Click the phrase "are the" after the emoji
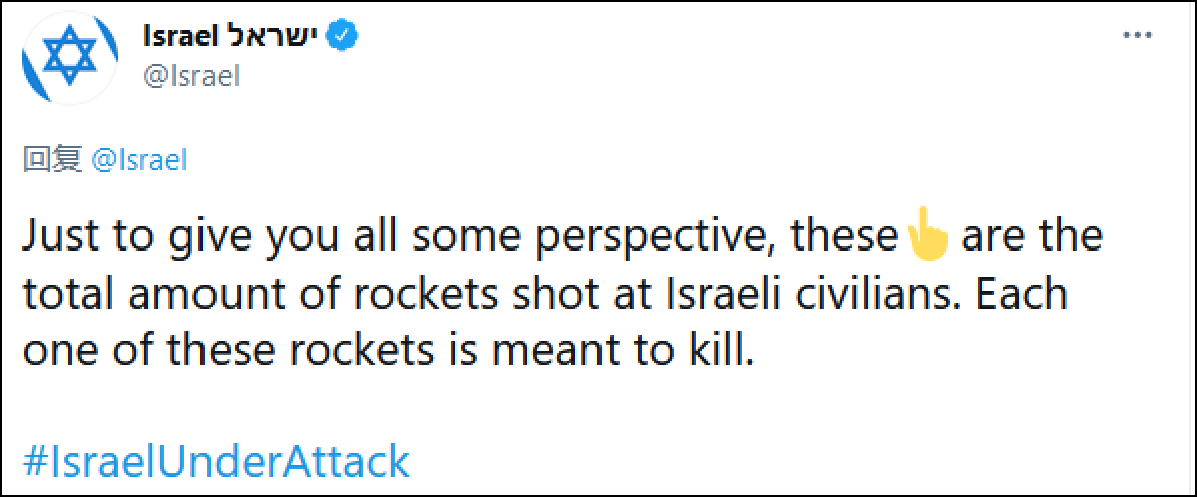Image resolution: width=1197 pixels, height=497 pixels. pyautogui.click(x=1032, y=237)
